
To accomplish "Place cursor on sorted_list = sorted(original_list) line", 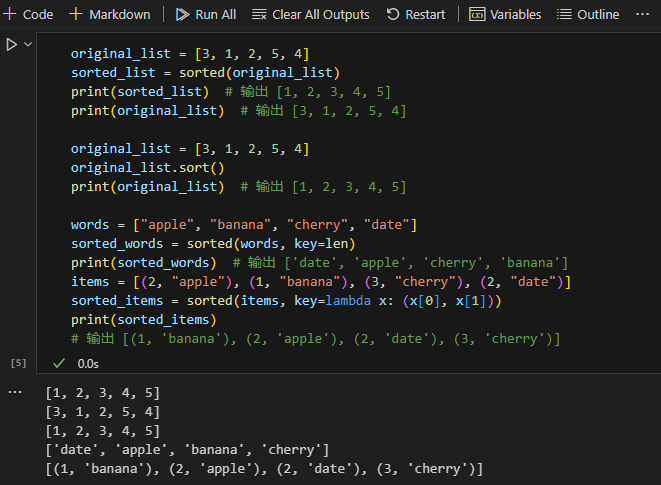I will [x=205, y=73].
